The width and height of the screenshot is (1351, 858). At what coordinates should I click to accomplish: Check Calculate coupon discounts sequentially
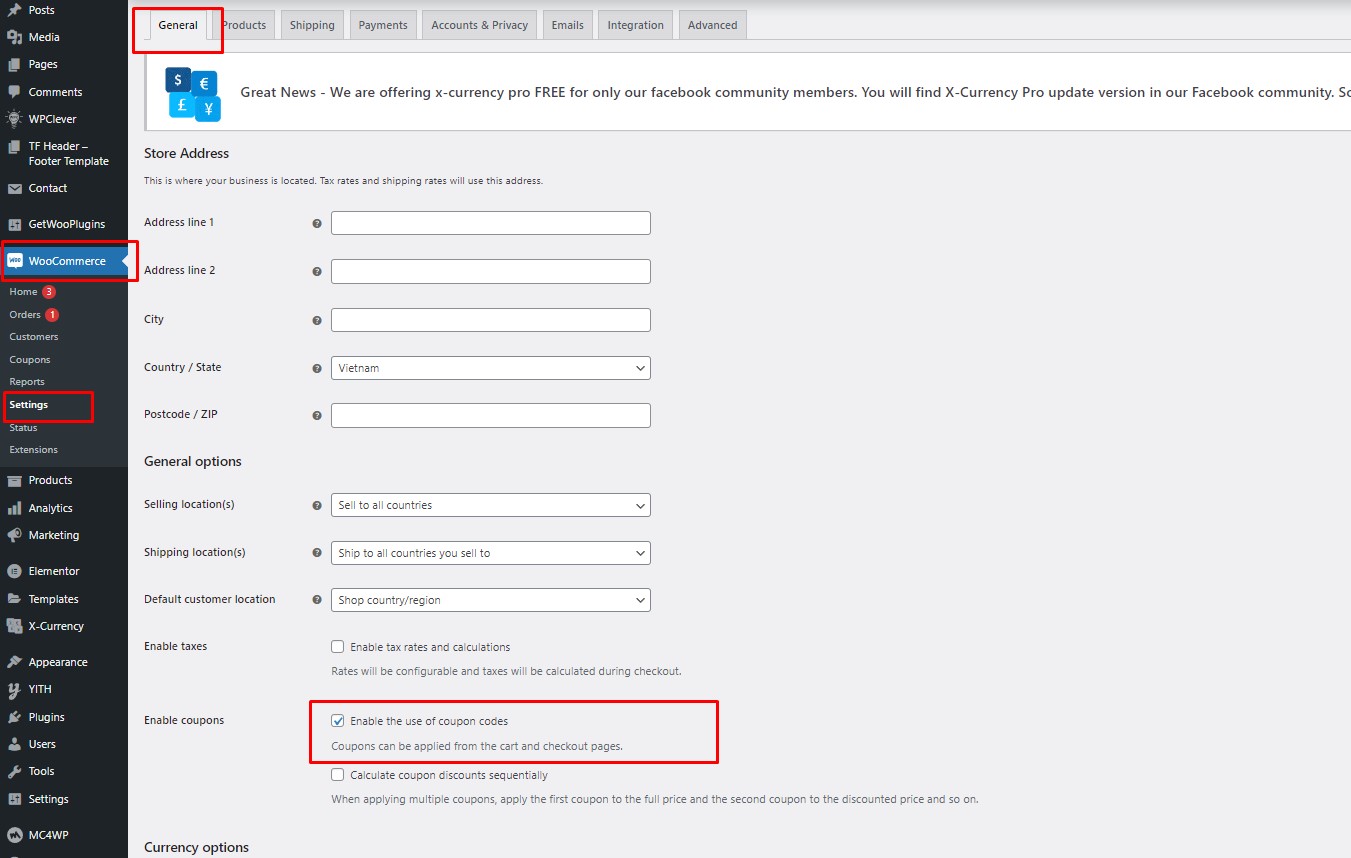[338, 775]
